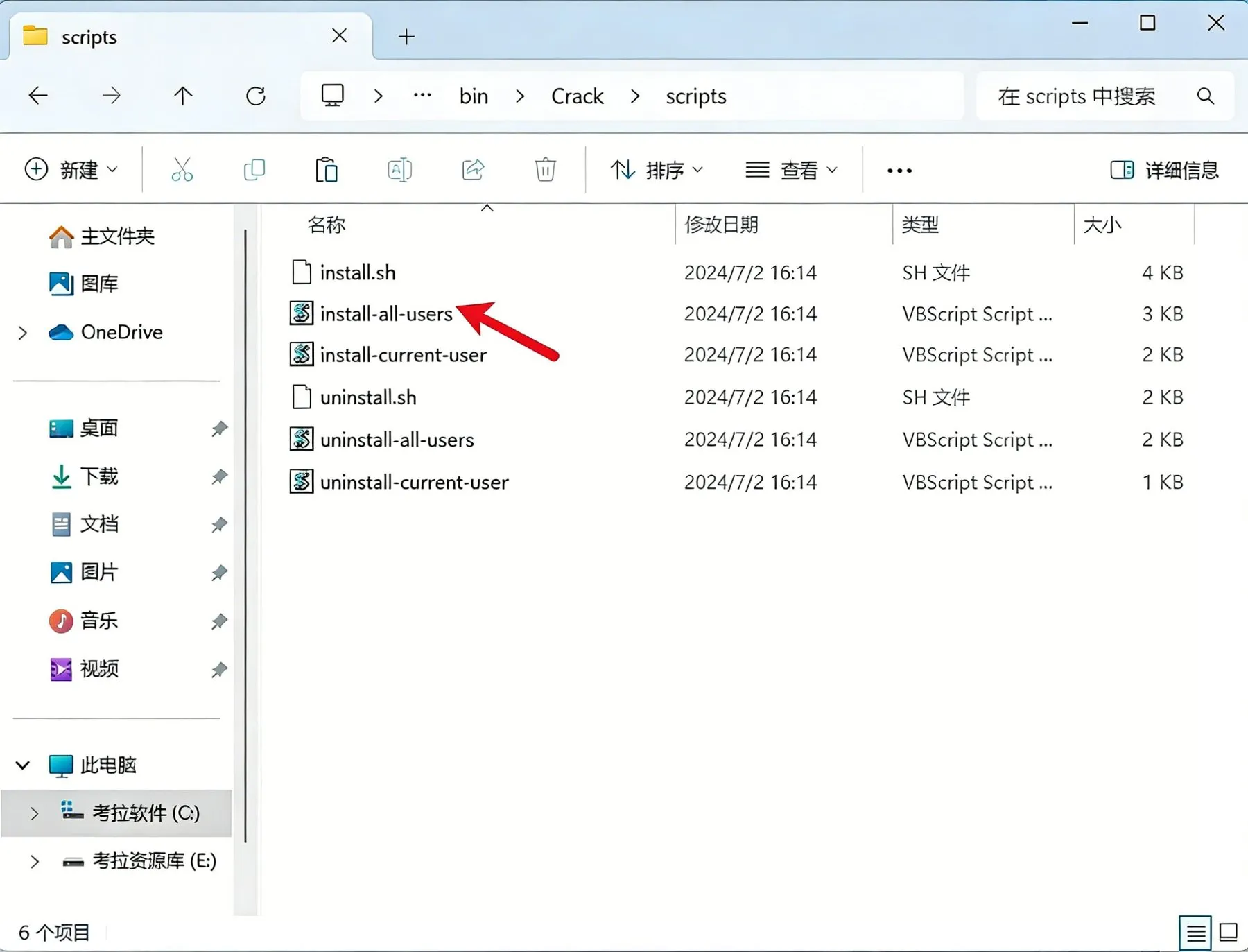Open the three-dot more options menu
Viewport: 1248px width, 952px height.
[899, 171]
